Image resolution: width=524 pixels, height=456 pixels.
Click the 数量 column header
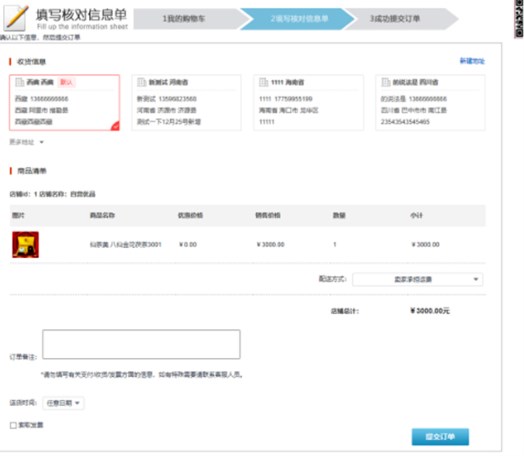click(339, 215)
